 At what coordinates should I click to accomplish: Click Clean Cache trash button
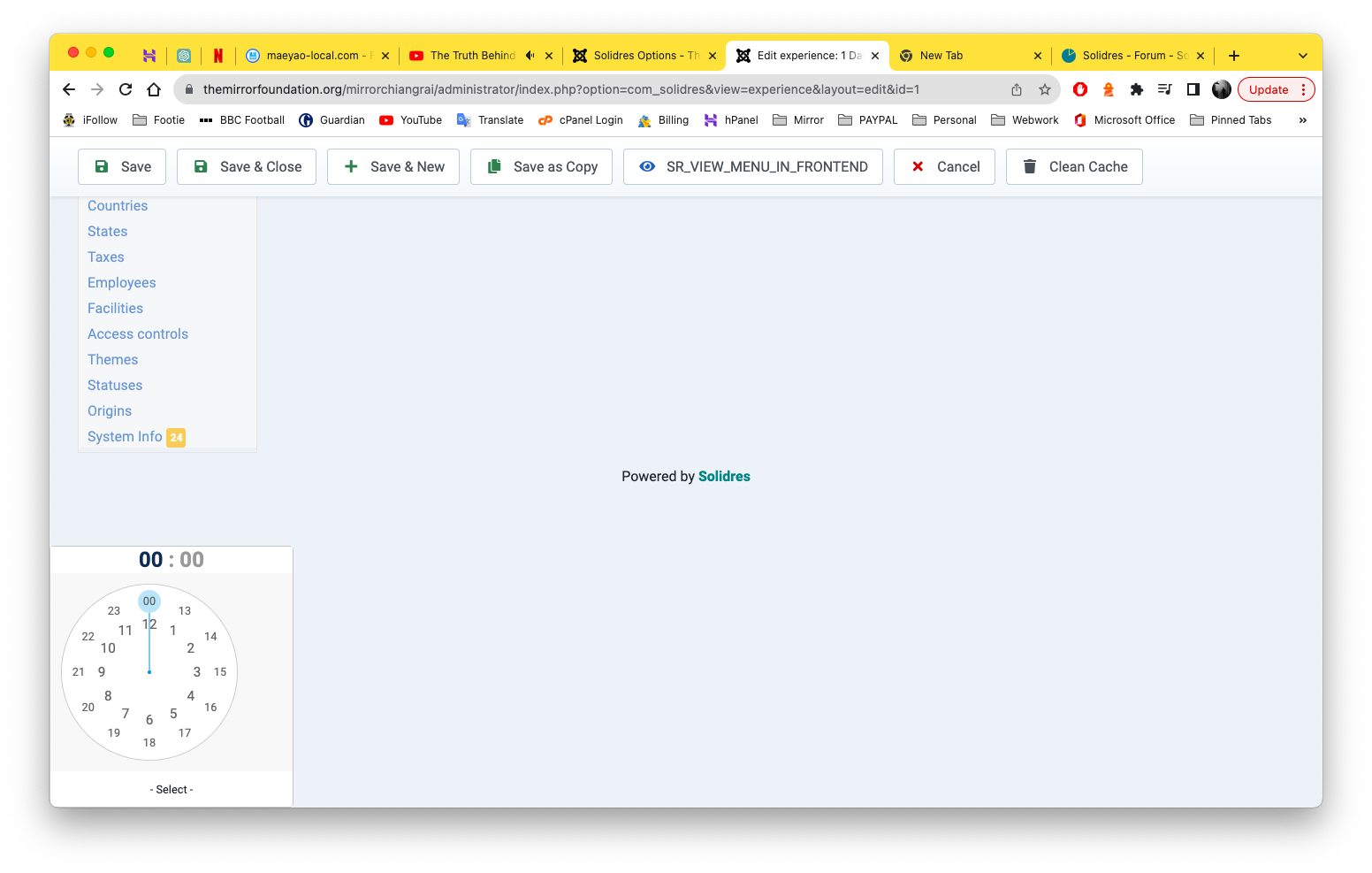[x=1074, y=166]
